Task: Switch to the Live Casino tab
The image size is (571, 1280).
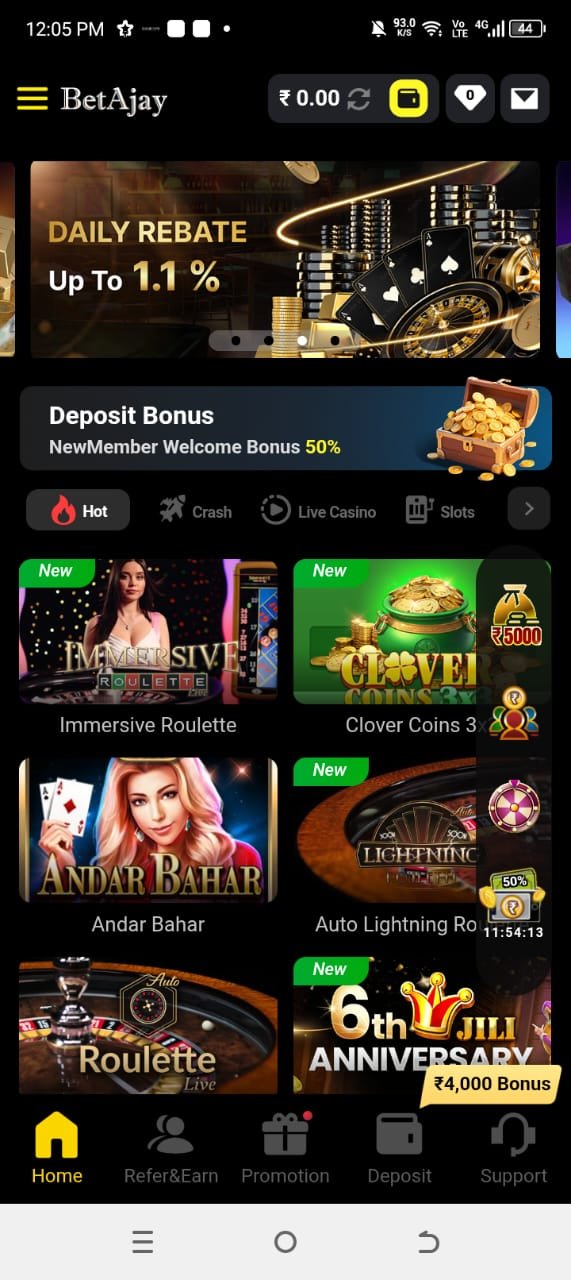Action: click(318, 511)
